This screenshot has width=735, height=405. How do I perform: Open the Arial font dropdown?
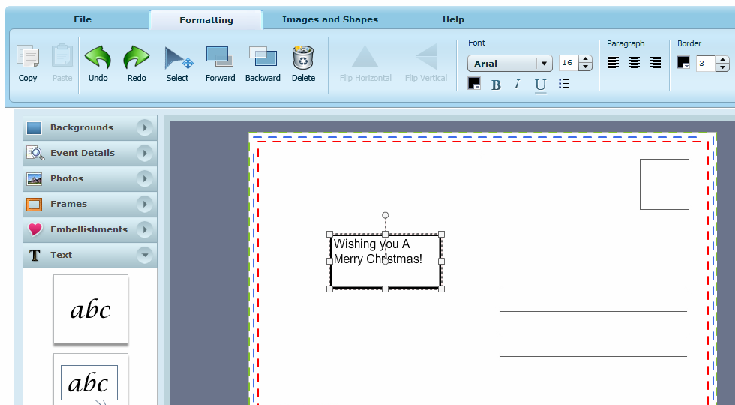pos(510,63)
